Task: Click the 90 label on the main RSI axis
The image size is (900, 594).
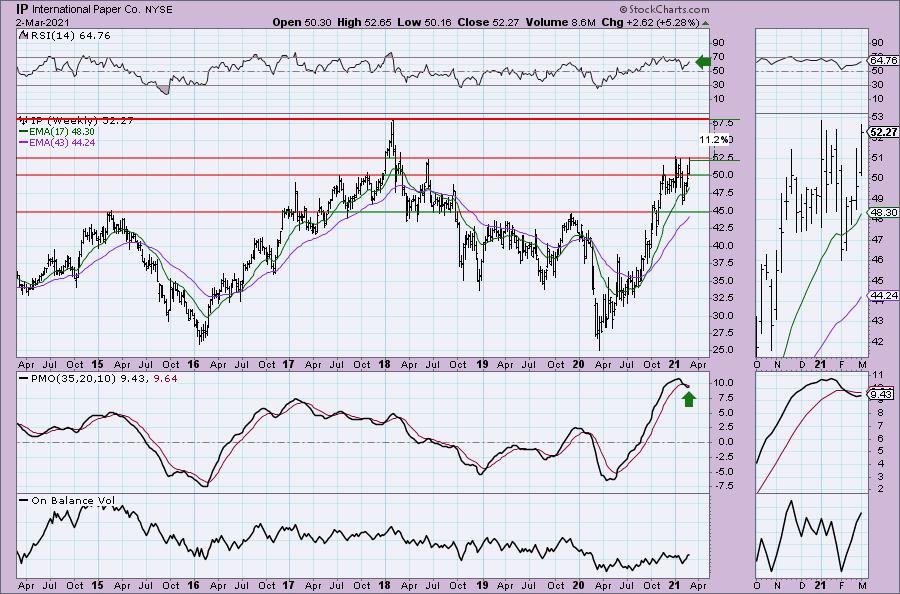Action: 718,42
